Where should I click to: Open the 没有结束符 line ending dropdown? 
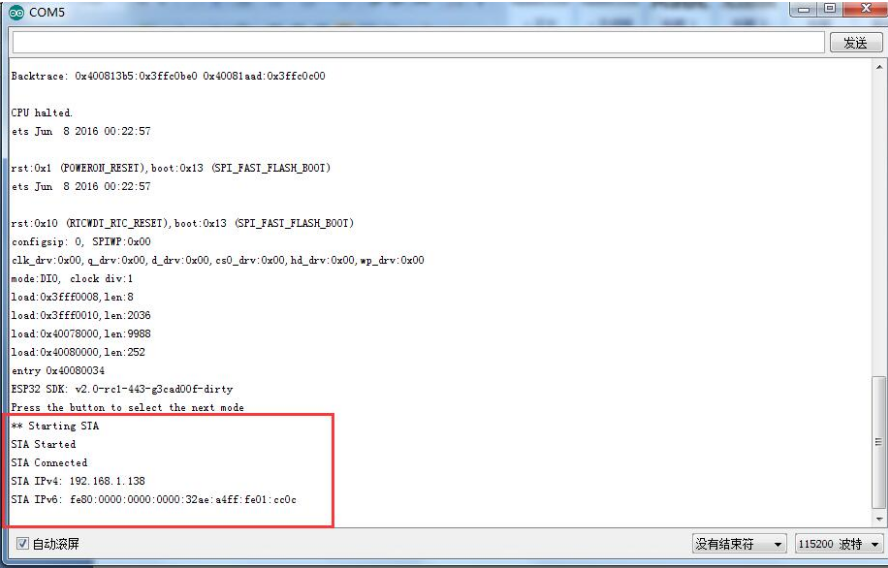click(739, 544)
